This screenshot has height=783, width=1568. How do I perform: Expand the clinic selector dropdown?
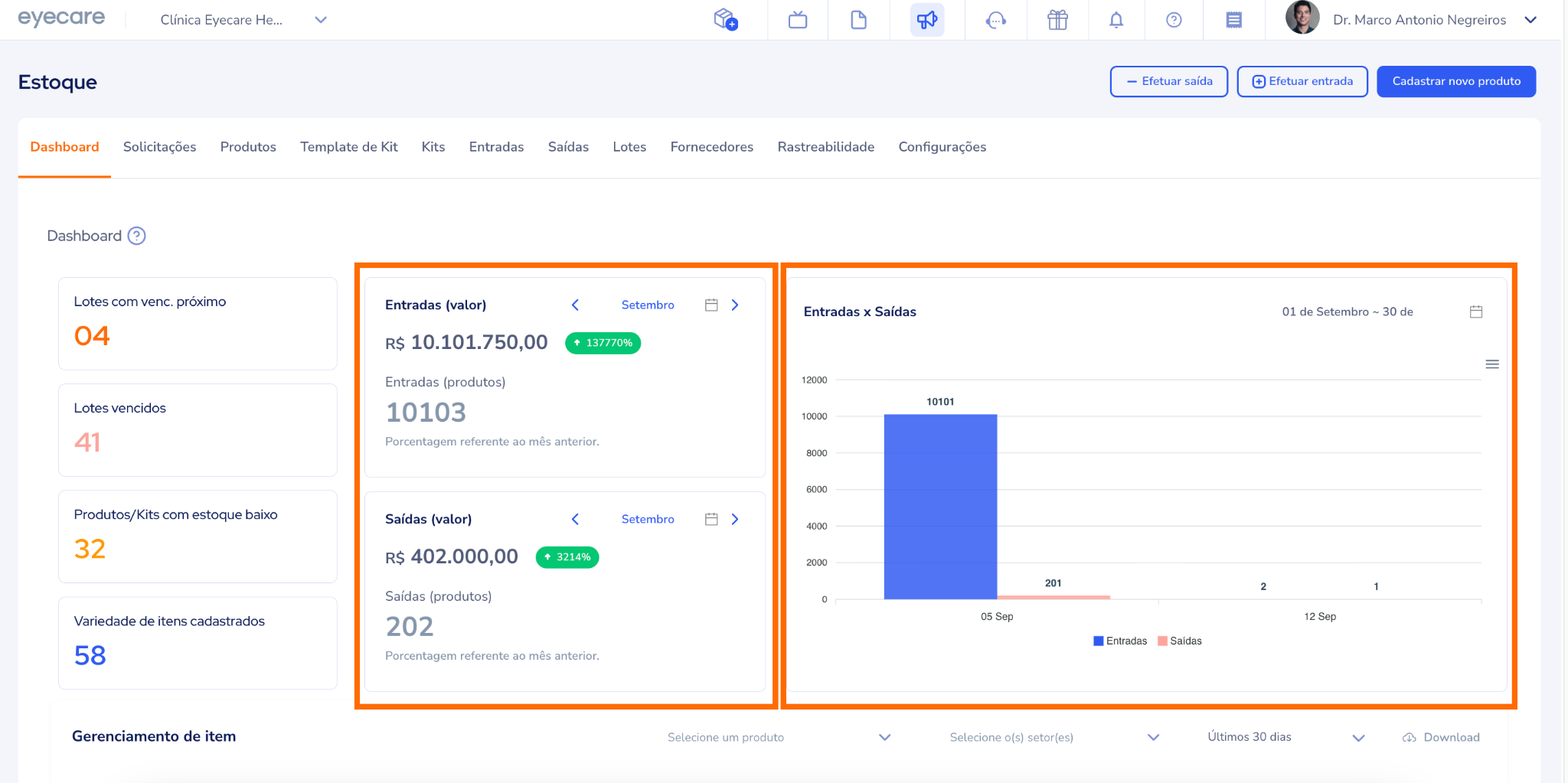[x=321, y=20]
